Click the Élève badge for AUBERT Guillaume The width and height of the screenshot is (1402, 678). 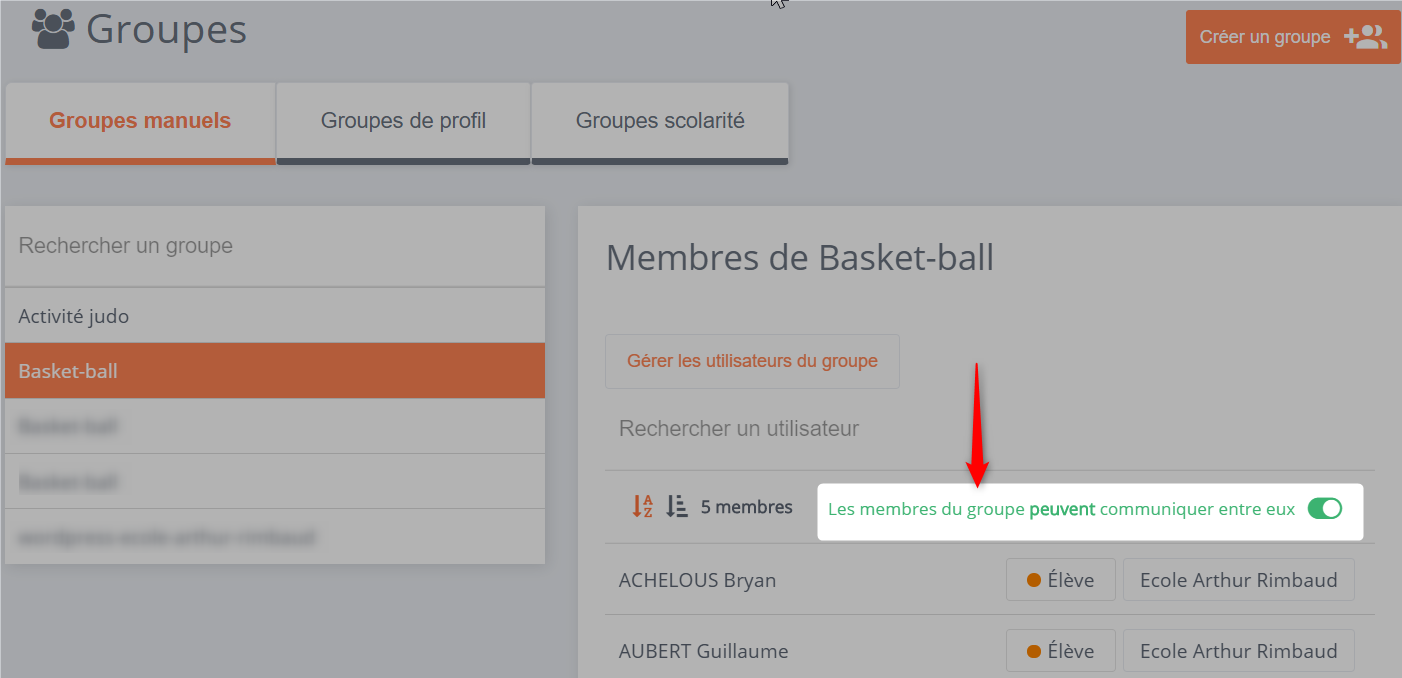point(1060,651)
